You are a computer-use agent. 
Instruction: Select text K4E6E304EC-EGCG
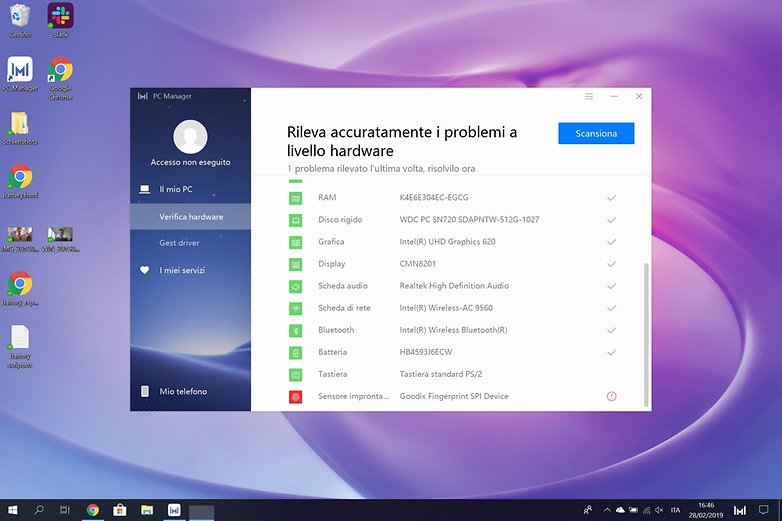pos(434,197)
